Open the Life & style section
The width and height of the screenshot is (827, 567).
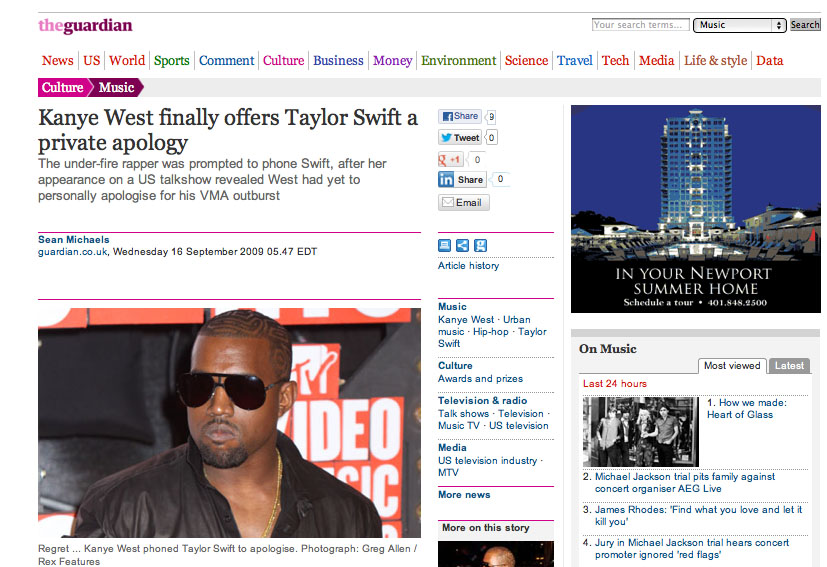[716, 61]
